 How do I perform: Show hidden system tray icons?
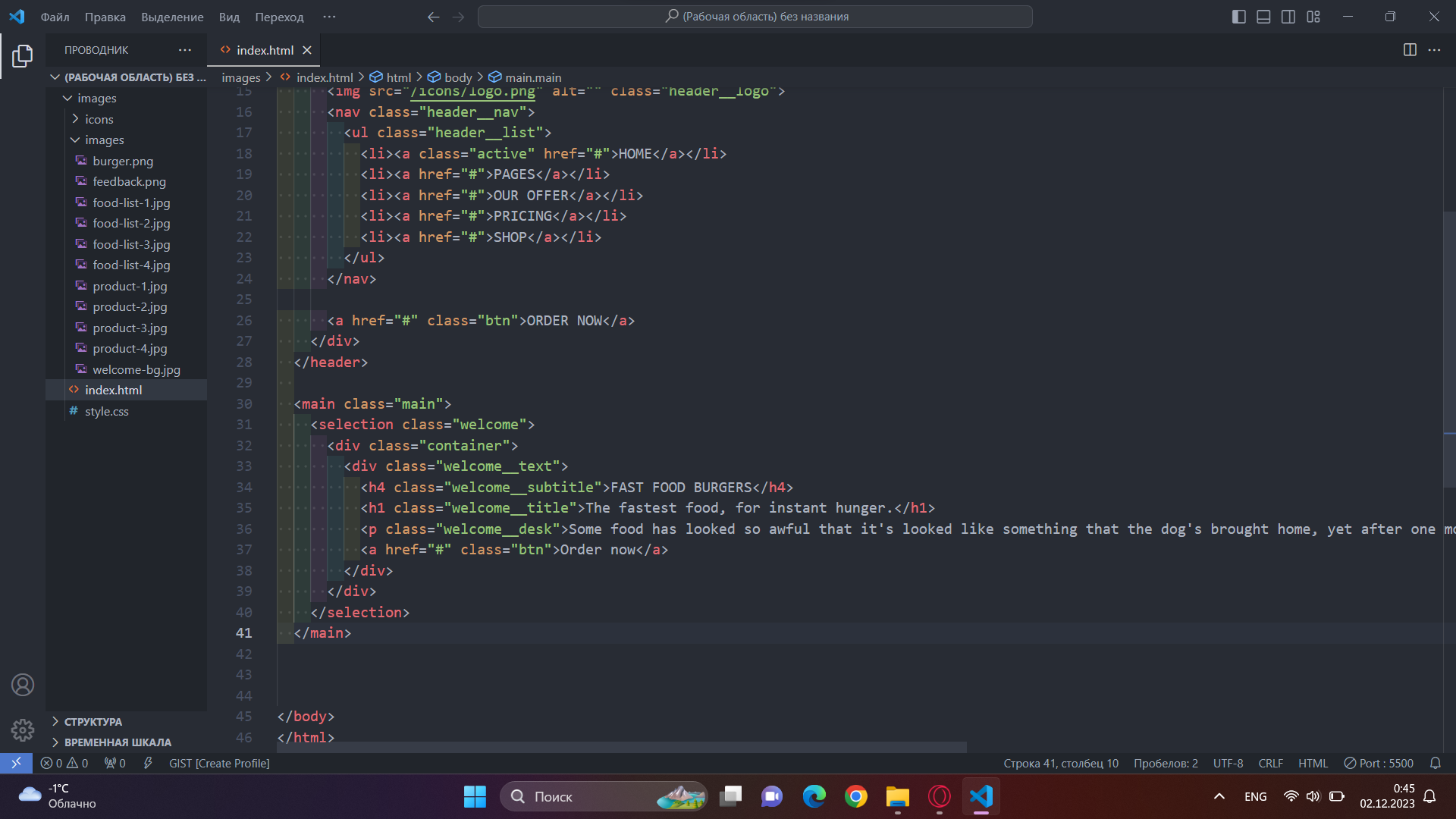(1219, 796)
